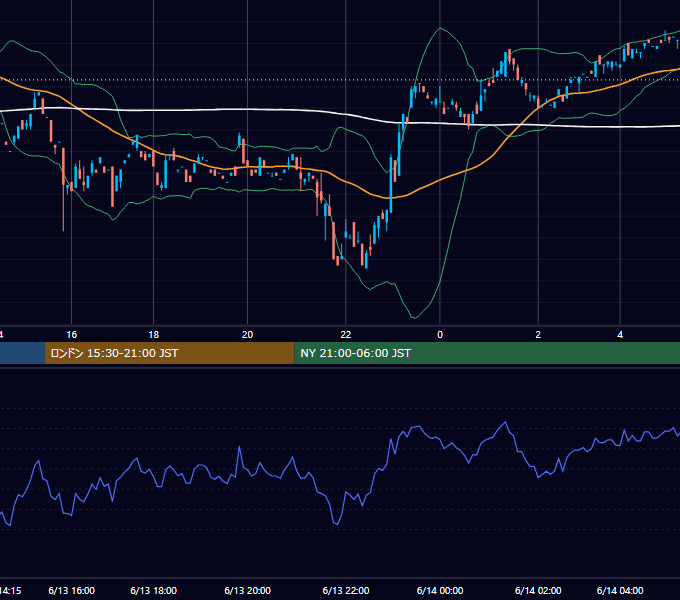
Task: Click the 6/13 22:00 date label
Action: [346, 590]
